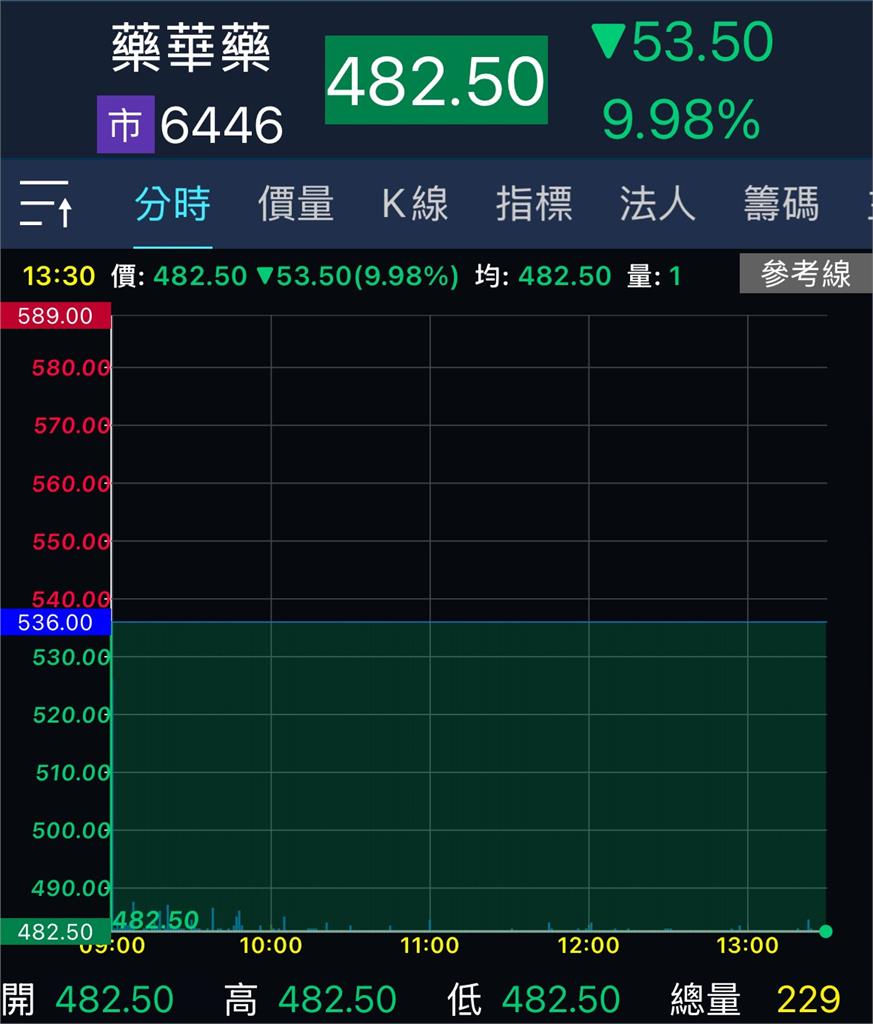The width and height of the screenshot is (873, 1024).
Task: Toggle the 參考線 button
Action: (806, 274)
